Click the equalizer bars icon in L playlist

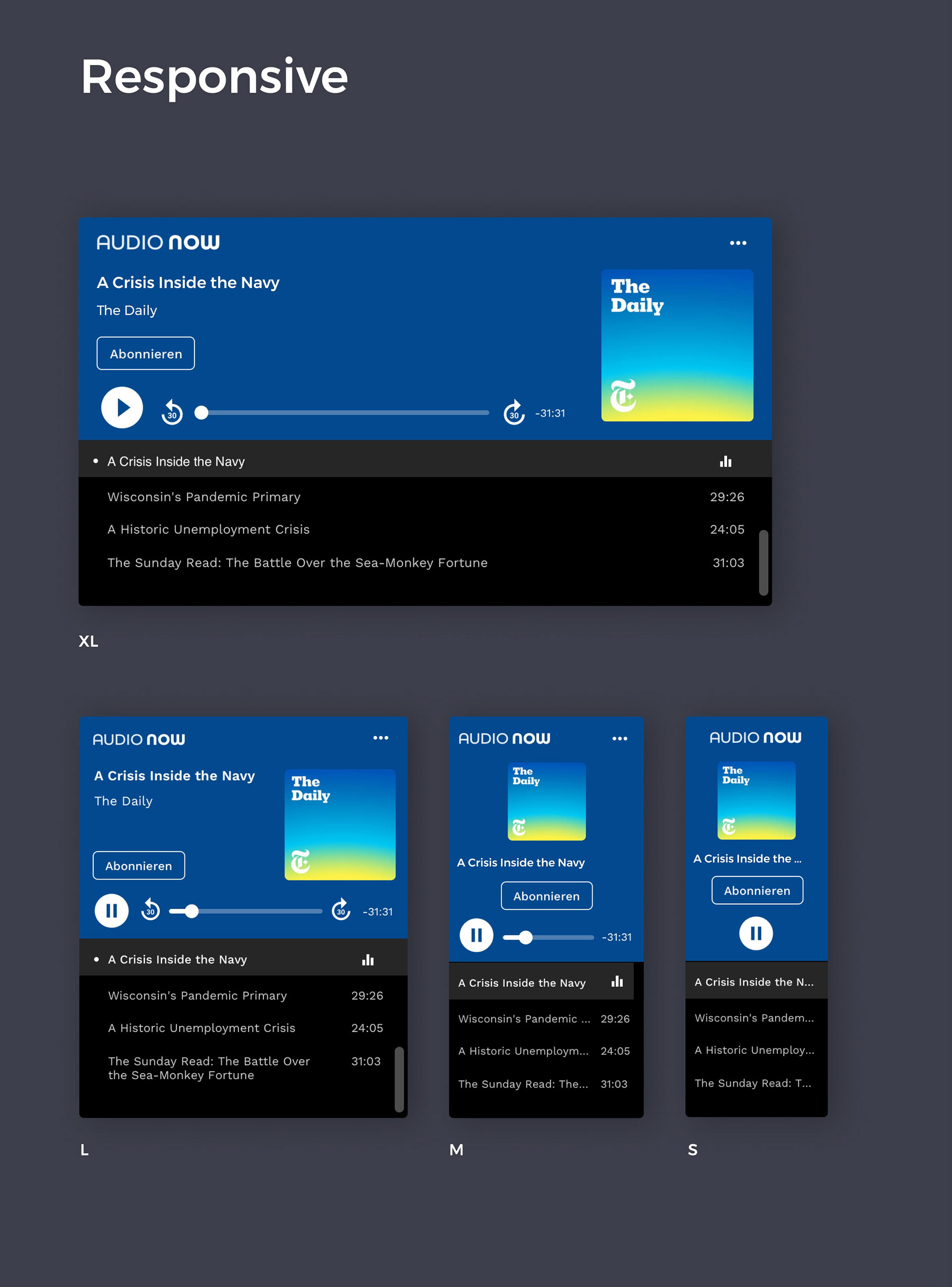[x=368, y=960]
